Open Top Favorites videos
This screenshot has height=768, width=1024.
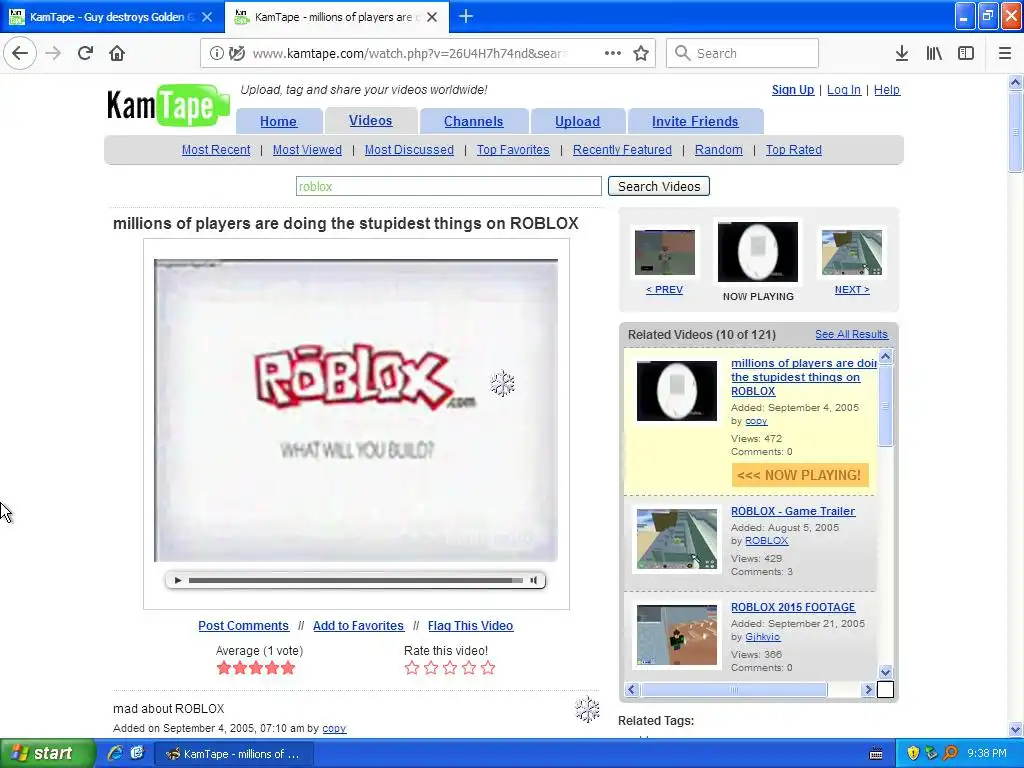[x=513, y=150]
